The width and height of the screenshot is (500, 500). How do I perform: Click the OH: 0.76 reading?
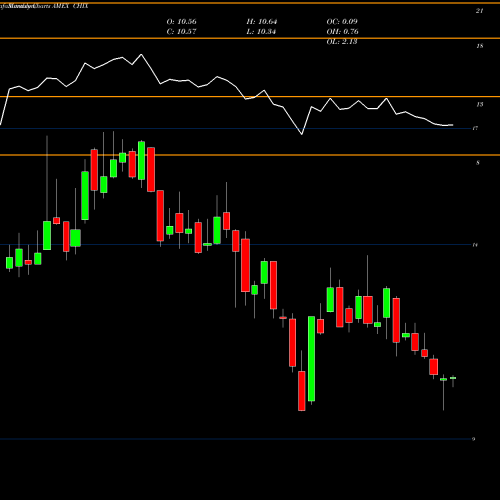pyautogui.click(x=342, y=31)
